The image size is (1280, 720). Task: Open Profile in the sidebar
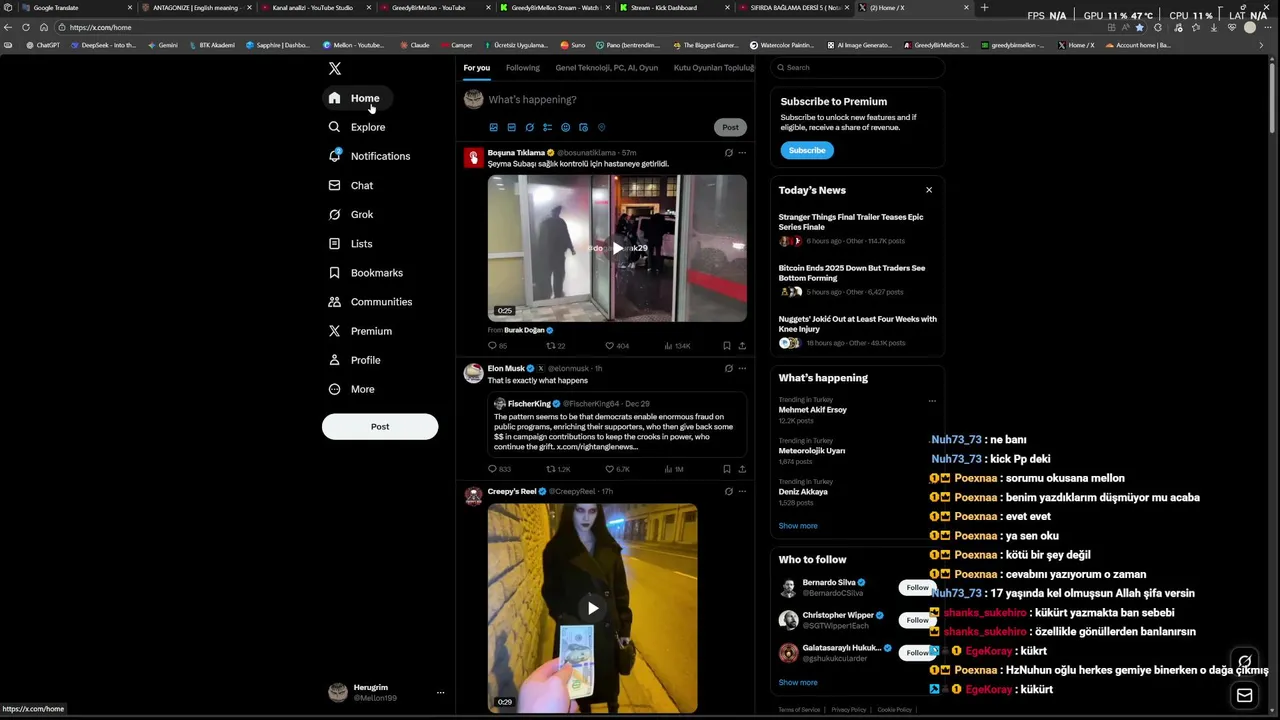(354, 359)
